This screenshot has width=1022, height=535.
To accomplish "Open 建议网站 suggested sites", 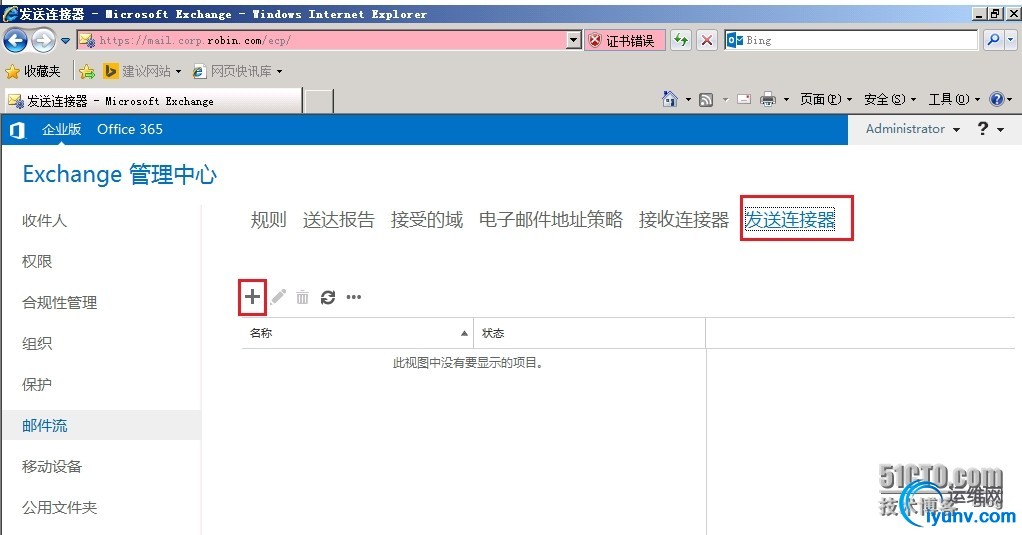I will 142,71.
